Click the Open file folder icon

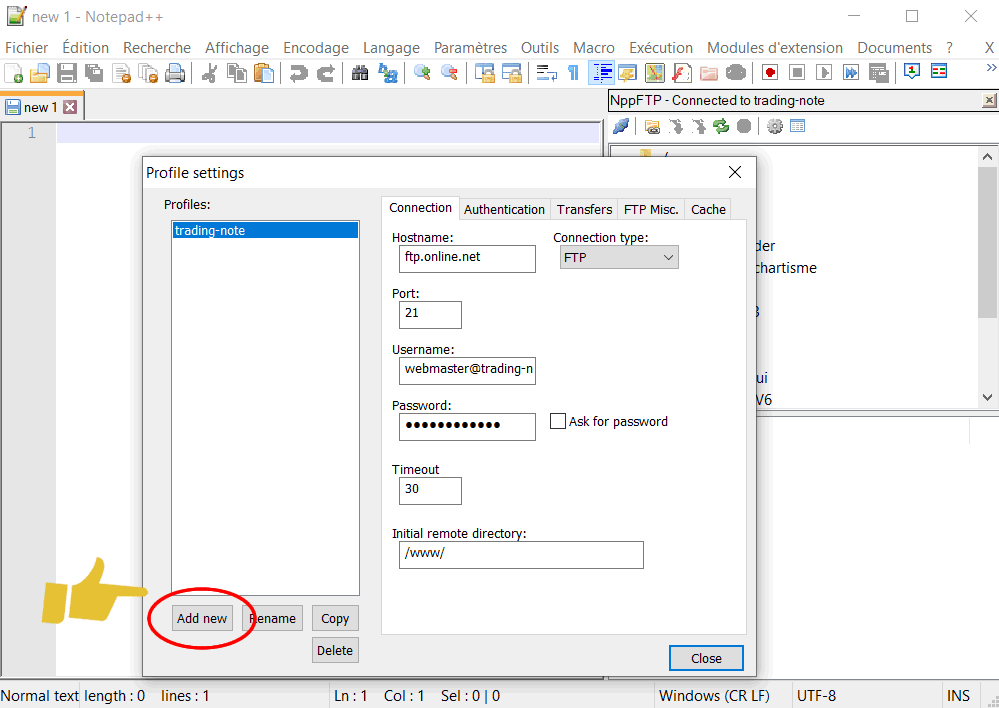[40, 73]
